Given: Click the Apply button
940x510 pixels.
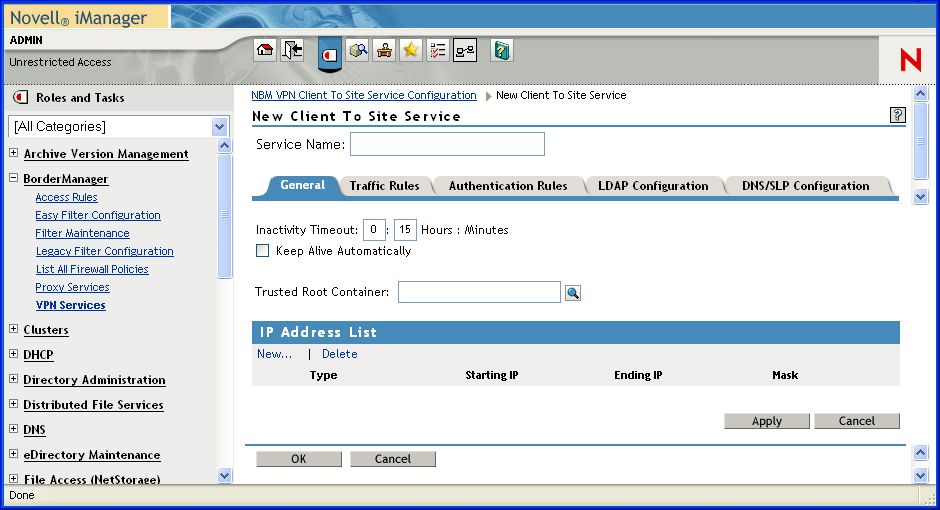Looking at the screenshot, I should point(767,421).
